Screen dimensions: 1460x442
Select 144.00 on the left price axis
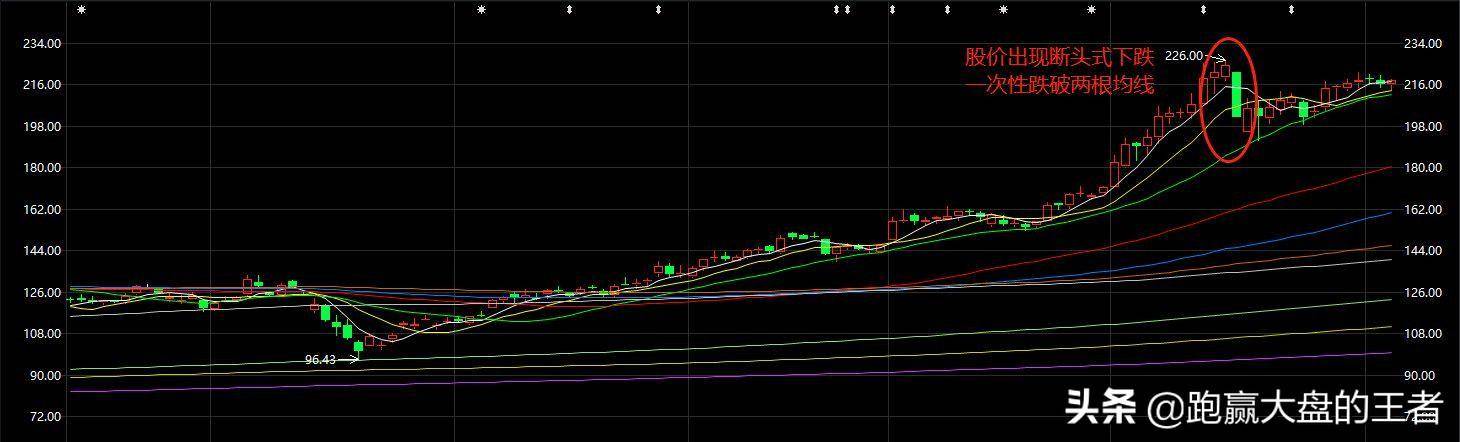42,251
